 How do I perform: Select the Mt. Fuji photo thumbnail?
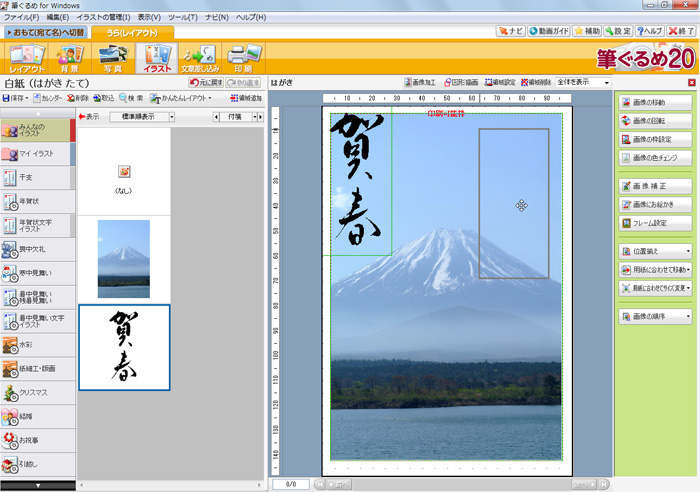point(123,258)
